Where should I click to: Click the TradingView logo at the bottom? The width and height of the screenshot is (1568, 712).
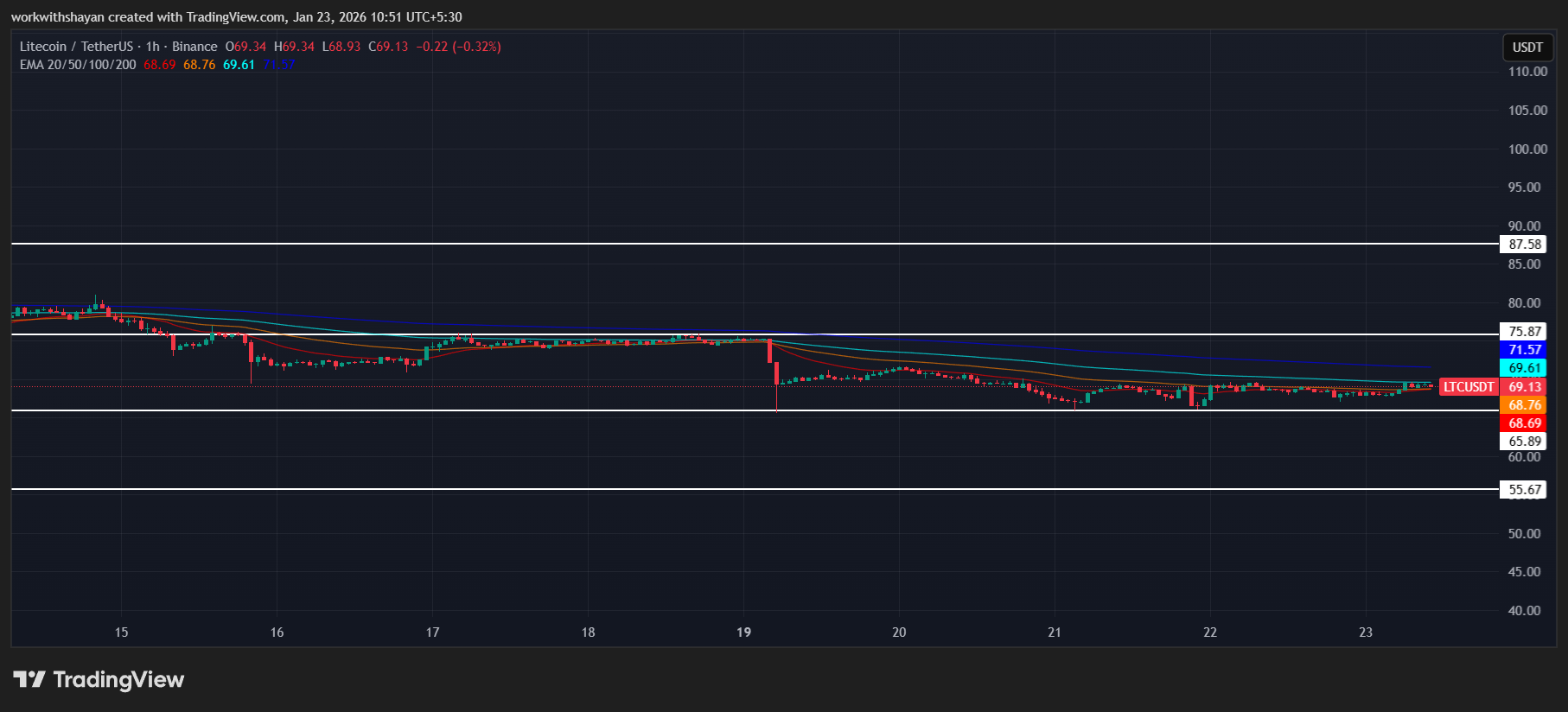point(99,680)
